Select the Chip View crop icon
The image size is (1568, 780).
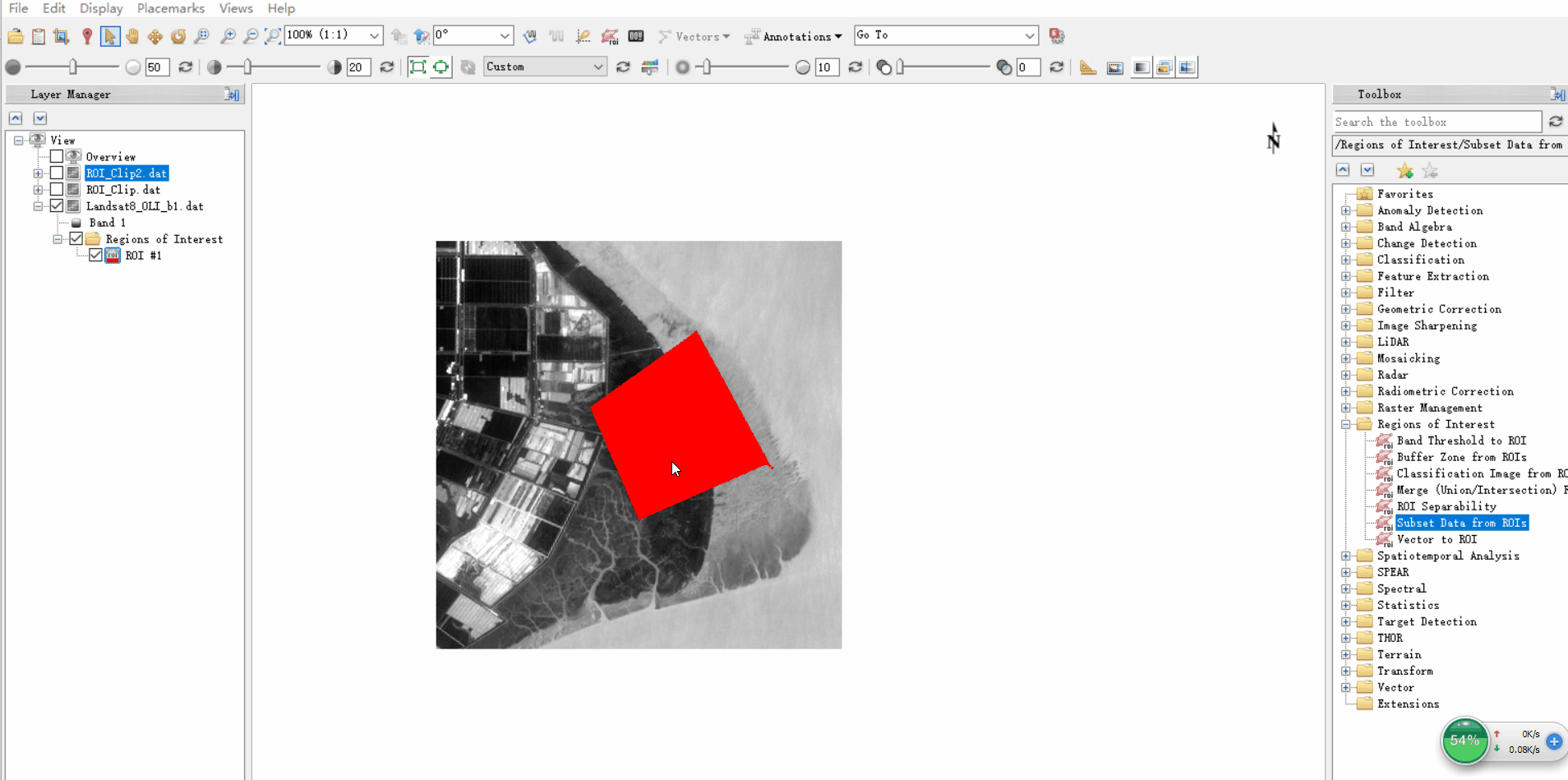[x=62, y=36]
